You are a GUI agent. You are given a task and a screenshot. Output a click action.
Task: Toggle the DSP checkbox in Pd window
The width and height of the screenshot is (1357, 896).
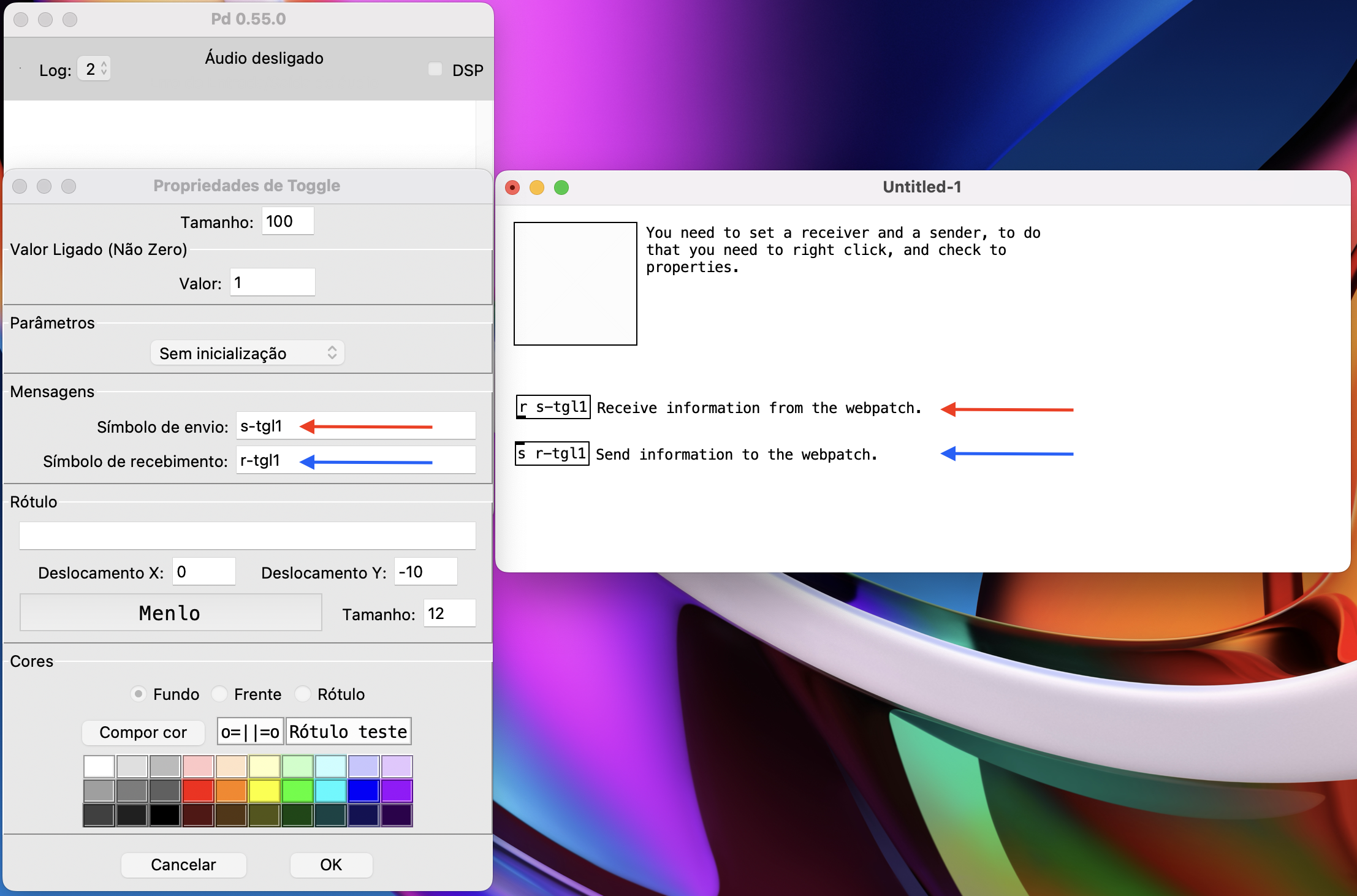pyautogui.click(x=435, y=69)
